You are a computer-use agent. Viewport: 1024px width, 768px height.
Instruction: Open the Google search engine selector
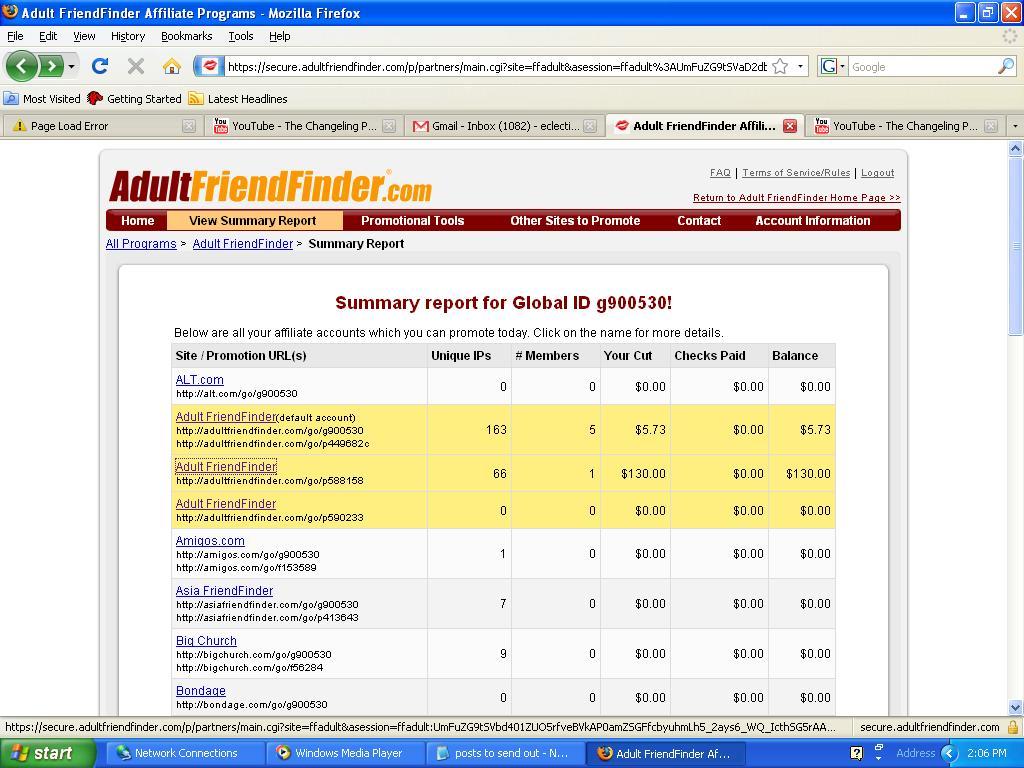coord(832,66)
